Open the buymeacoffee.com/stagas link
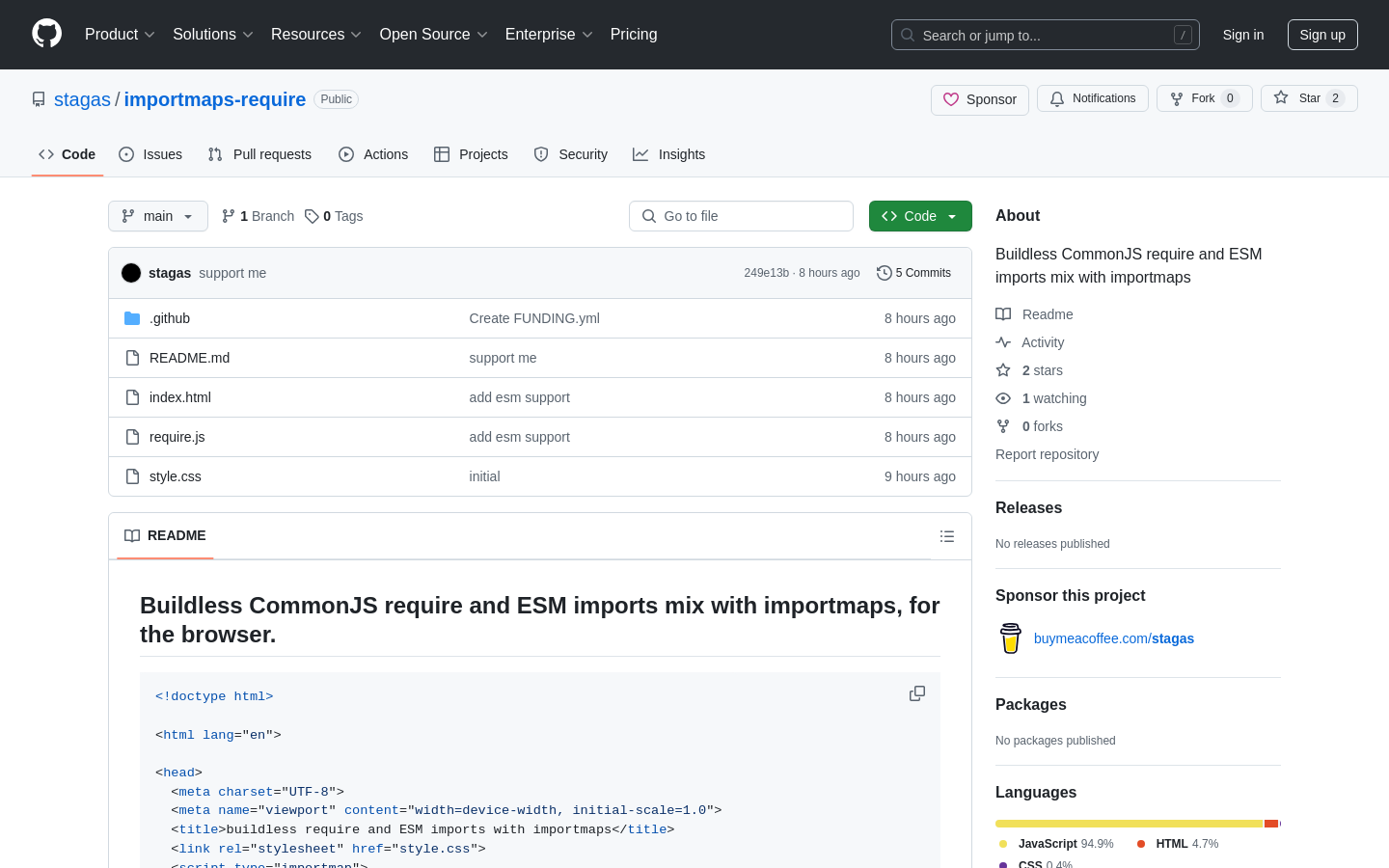1389x868 pixels. click(1114, 638)
